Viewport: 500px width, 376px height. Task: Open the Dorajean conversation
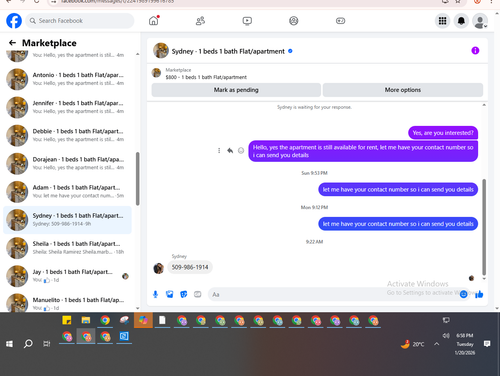click(67, 163)
